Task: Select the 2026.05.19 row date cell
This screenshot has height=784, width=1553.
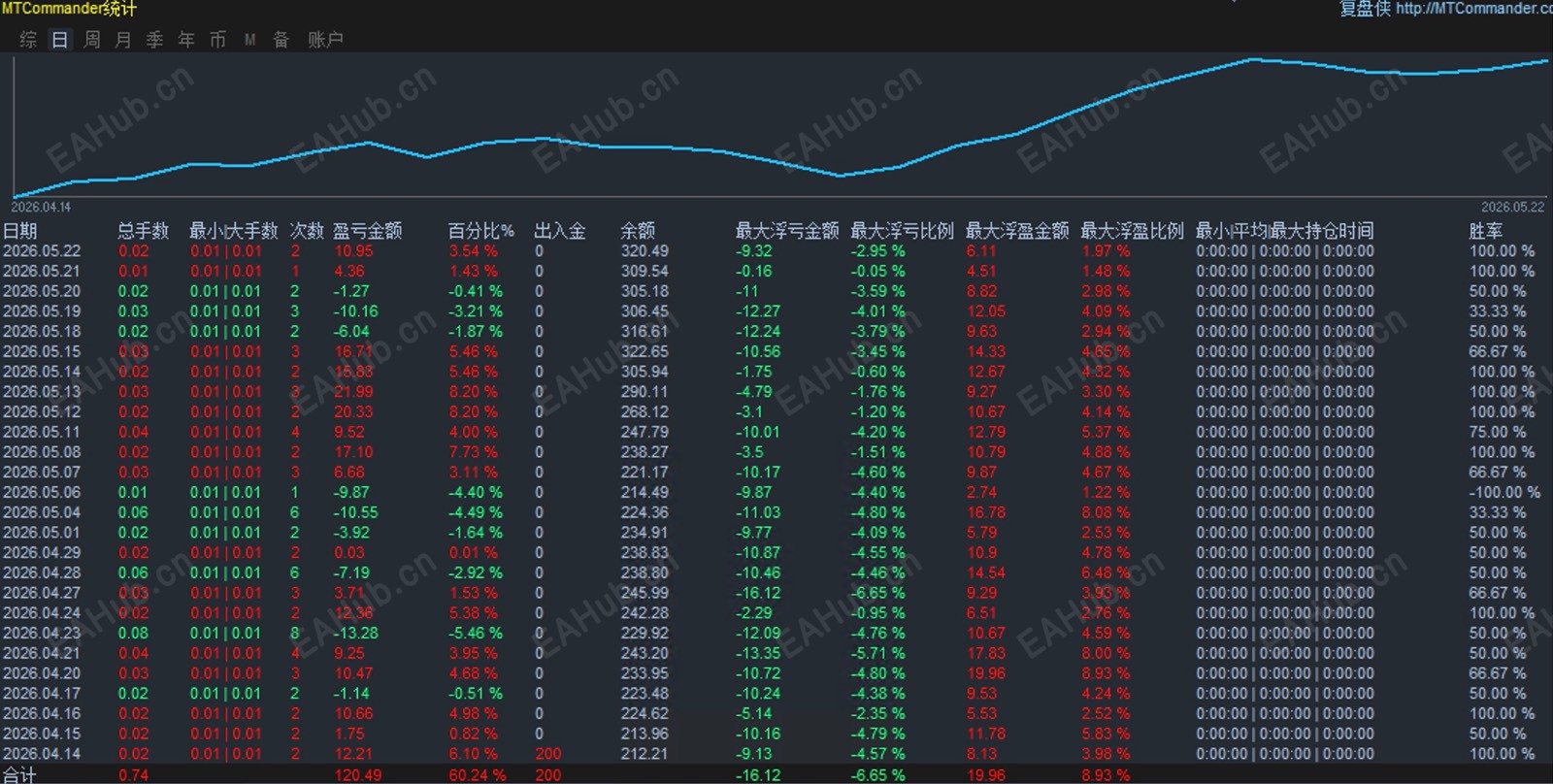Action: (x=42, y=311)
